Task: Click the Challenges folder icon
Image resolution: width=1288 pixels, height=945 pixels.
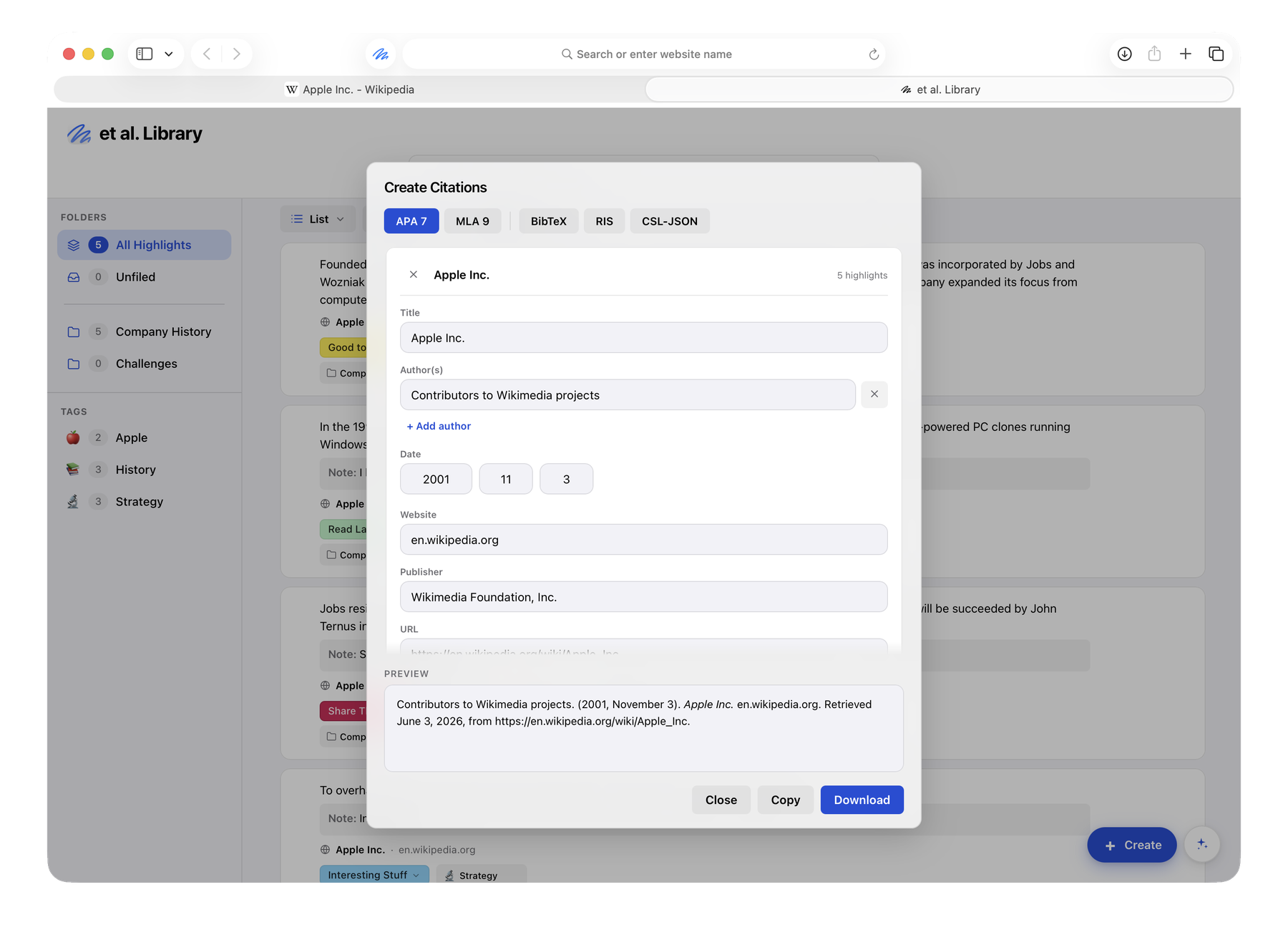Action: [x=74, y=364]
